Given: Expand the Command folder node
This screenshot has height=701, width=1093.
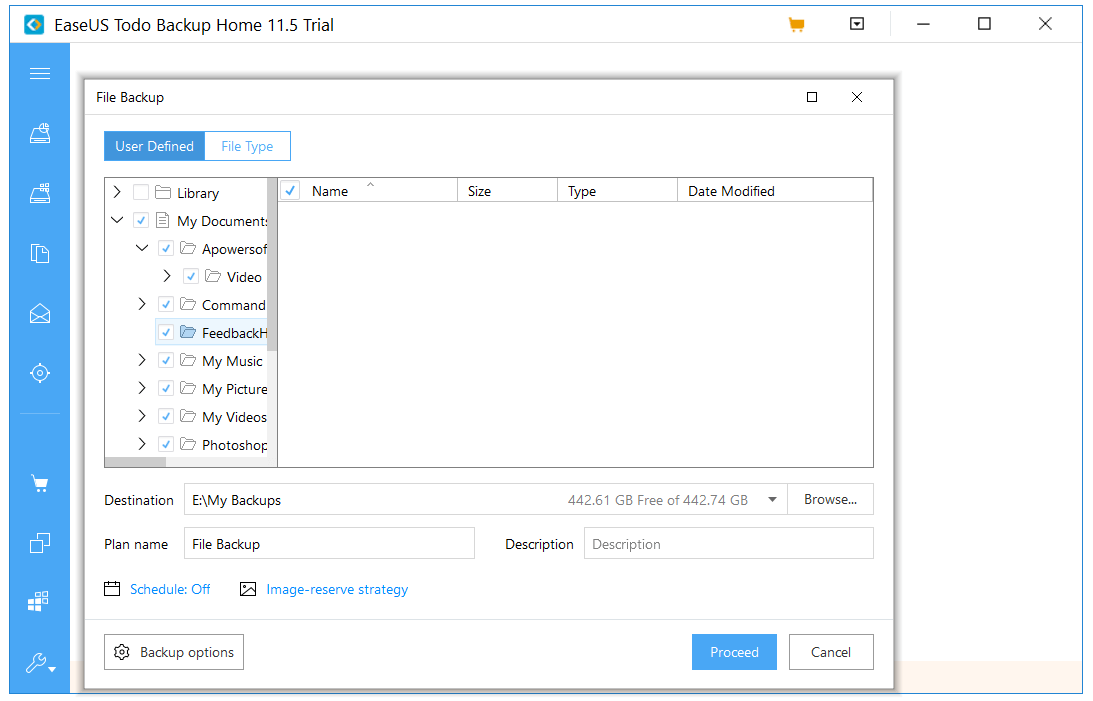Looking at the screenshot, I should pyautogui.click(x=142, y=304).
